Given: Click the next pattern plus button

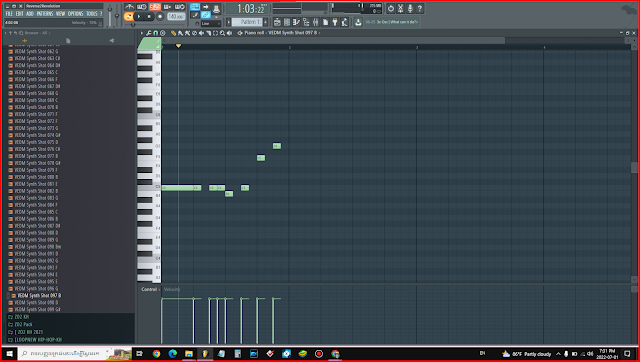Looking at the screenshot, I should (266, 22).
